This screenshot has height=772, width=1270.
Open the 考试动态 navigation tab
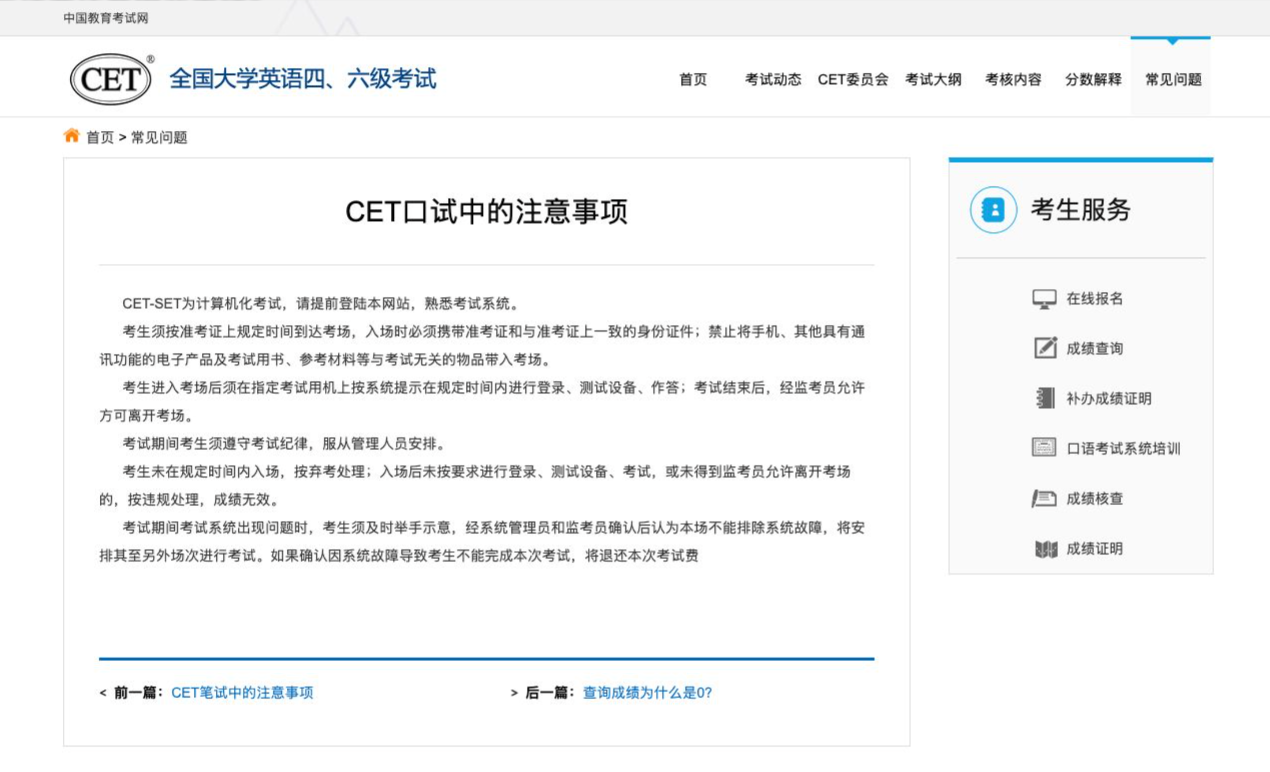point(773,80)
